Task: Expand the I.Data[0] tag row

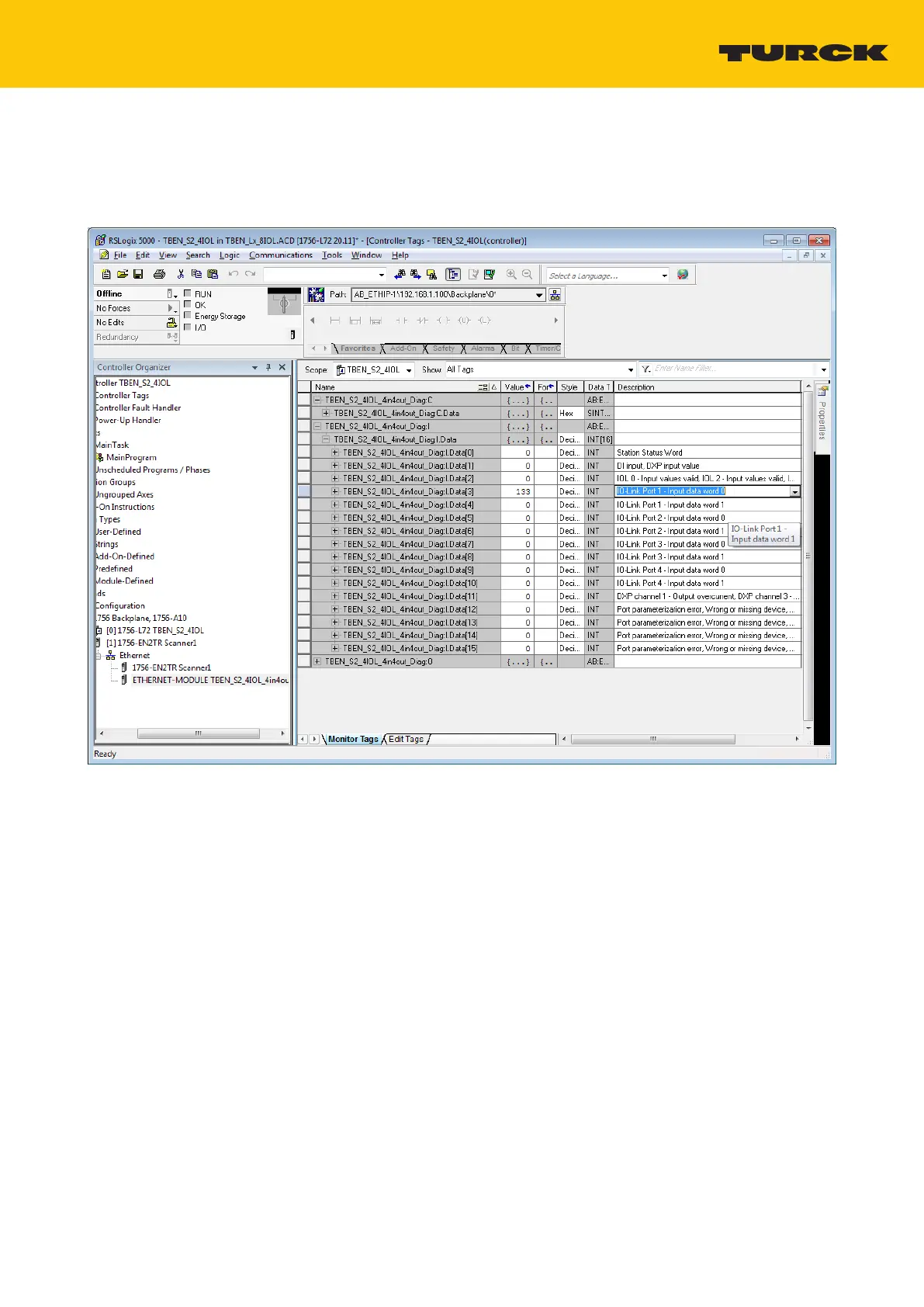Action: (x=335, y=452)
